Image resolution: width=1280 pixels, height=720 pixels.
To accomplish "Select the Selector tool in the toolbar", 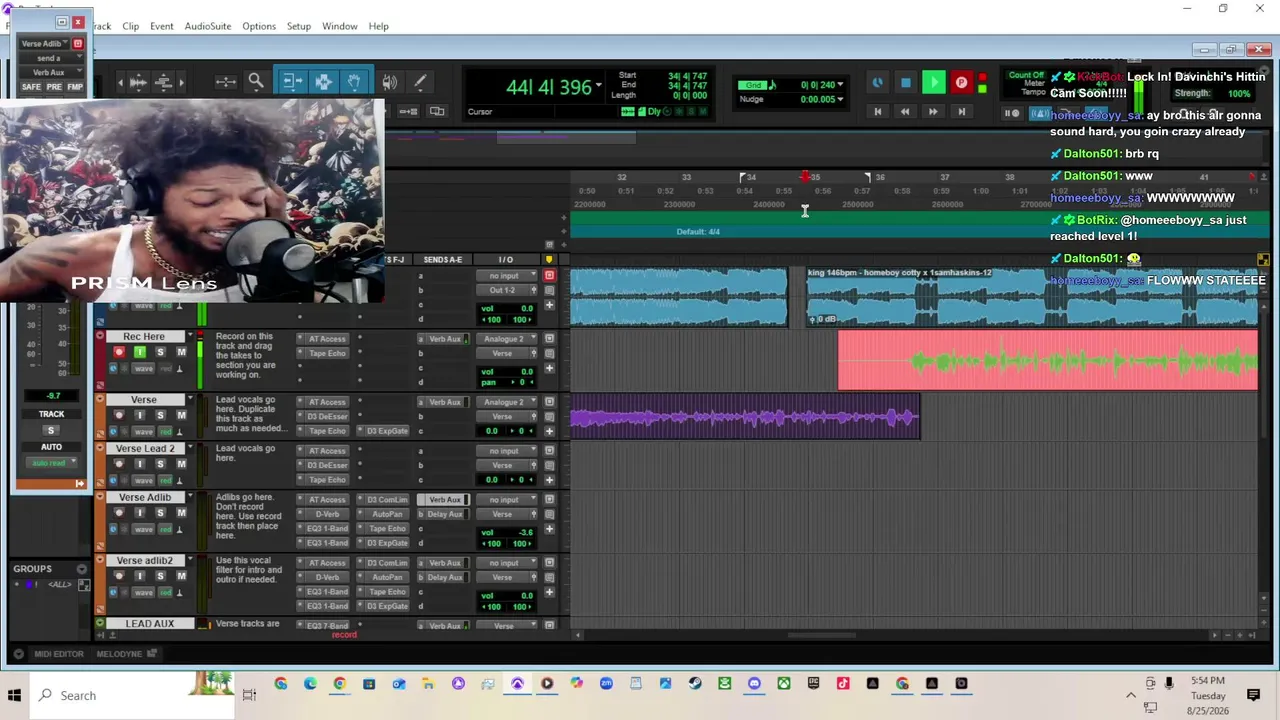I will [323, 82].
